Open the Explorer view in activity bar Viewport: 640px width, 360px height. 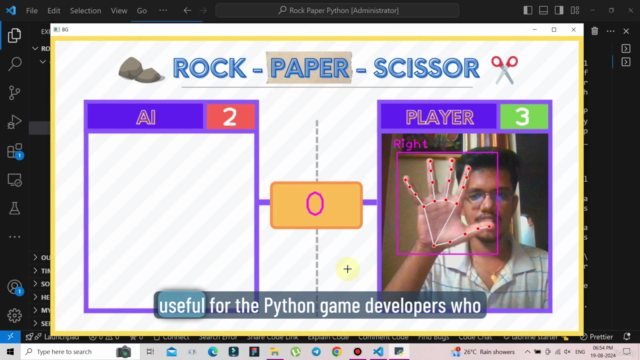click(x=14, y=36)
